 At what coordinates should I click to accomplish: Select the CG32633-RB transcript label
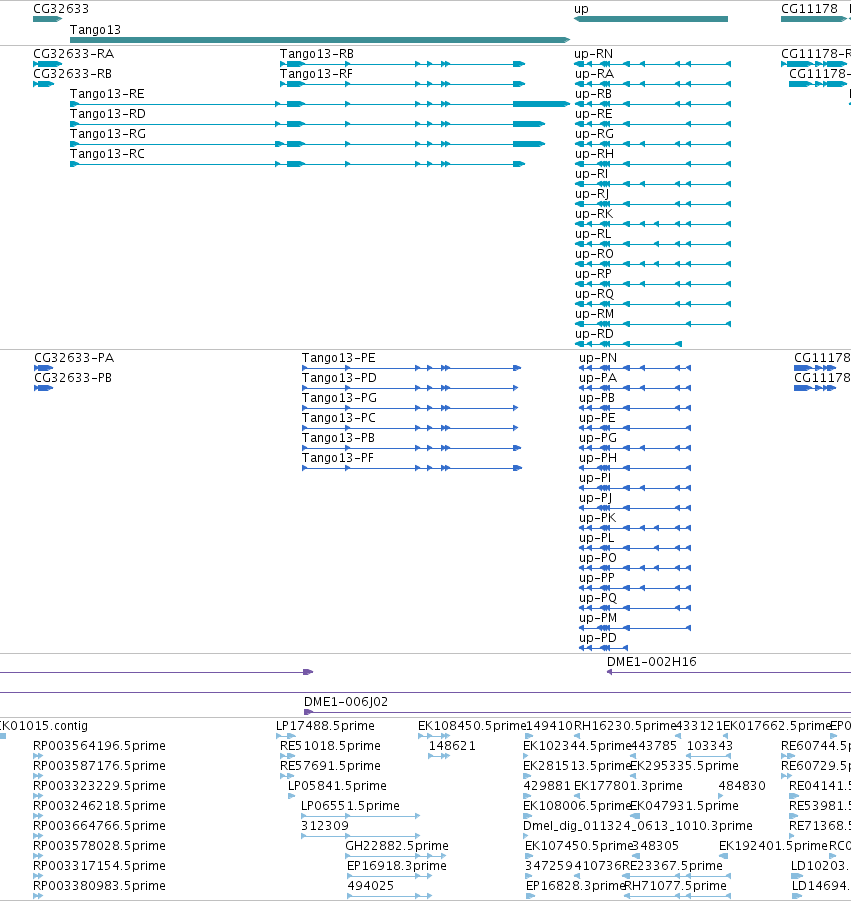[x=72, y=74]
